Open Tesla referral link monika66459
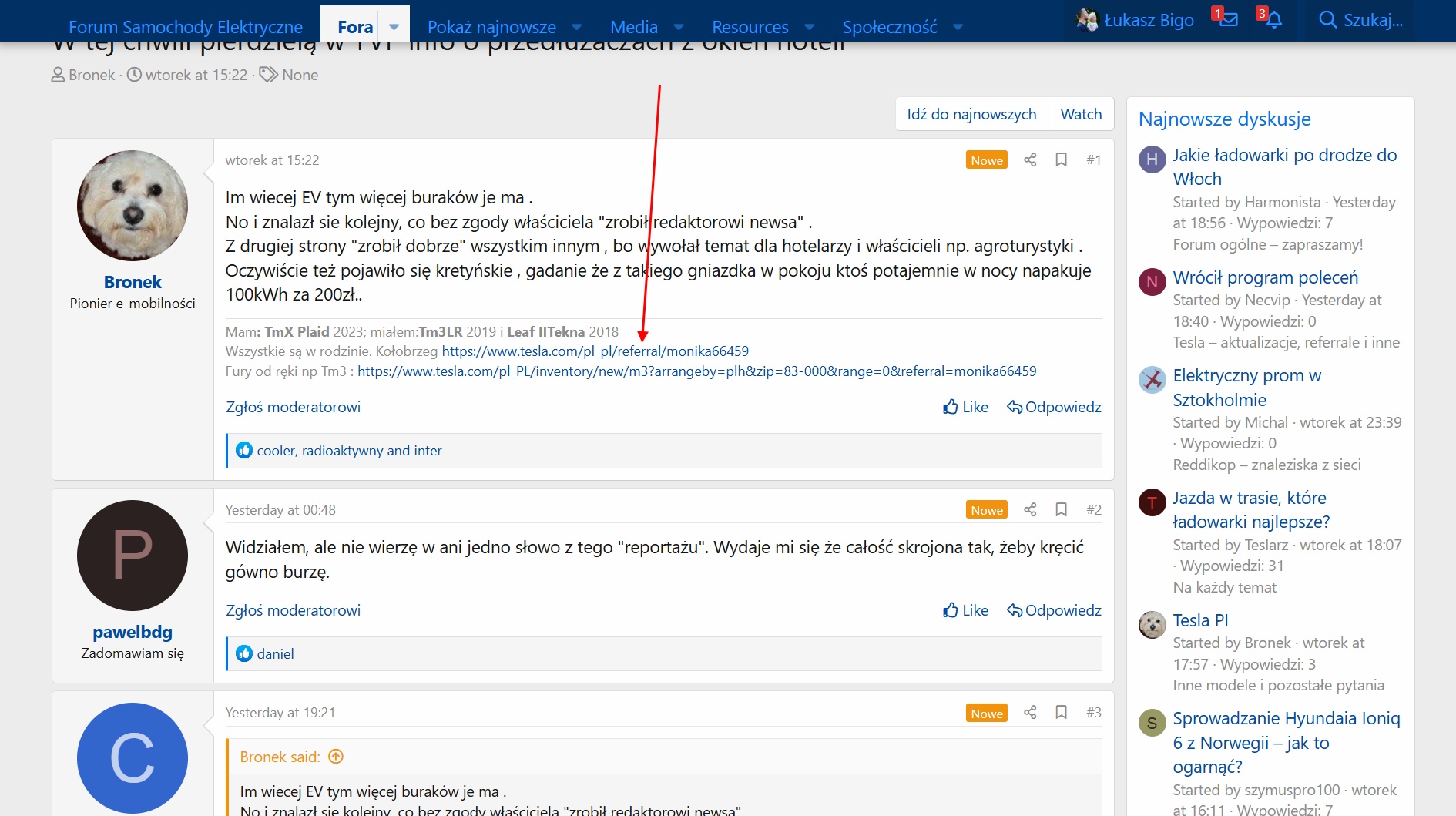 595,351
